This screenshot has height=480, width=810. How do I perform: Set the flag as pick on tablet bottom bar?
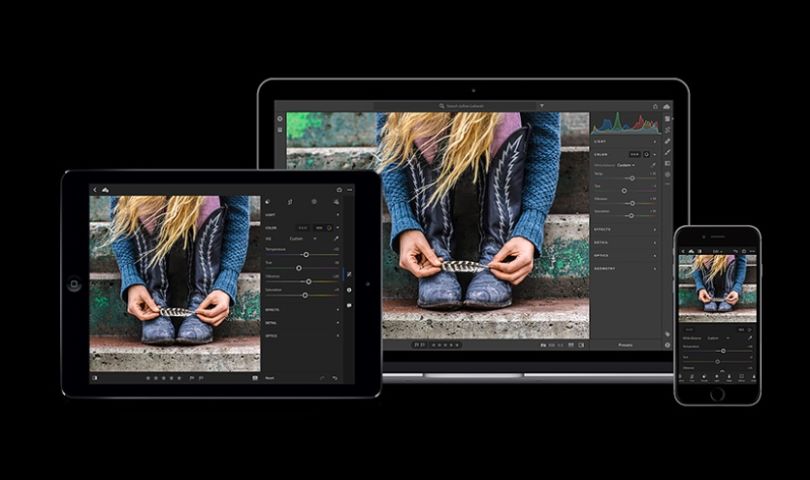pos(190,378)
